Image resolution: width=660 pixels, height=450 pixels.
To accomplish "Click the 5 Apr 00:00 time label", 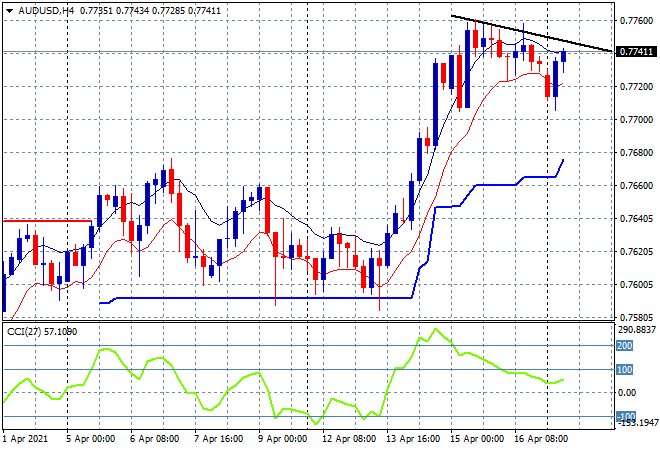I will click(90, 439).
